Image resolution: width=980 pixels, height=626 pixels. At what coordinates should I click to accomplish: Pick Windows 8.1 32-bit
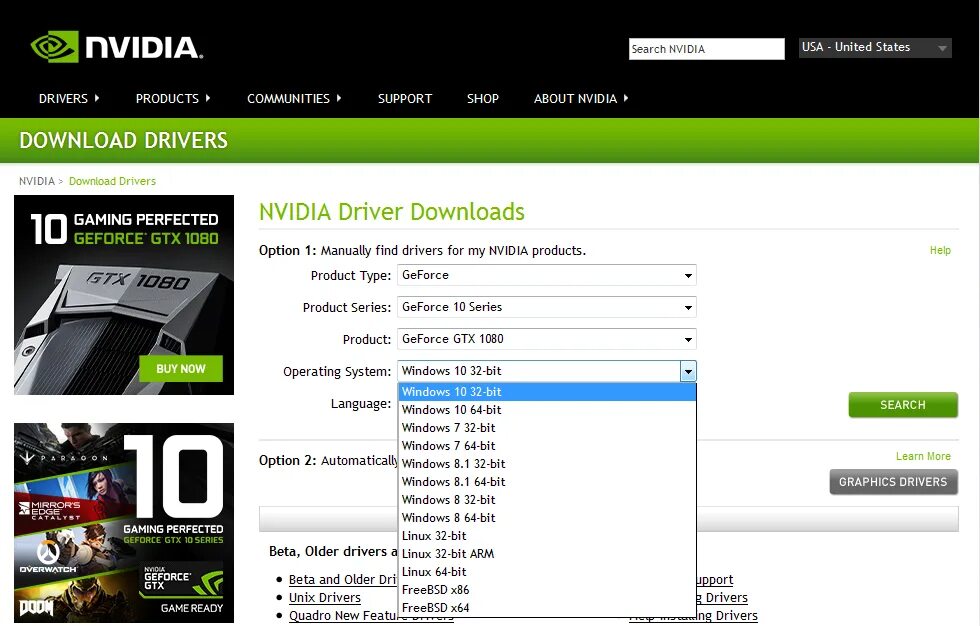547,464
